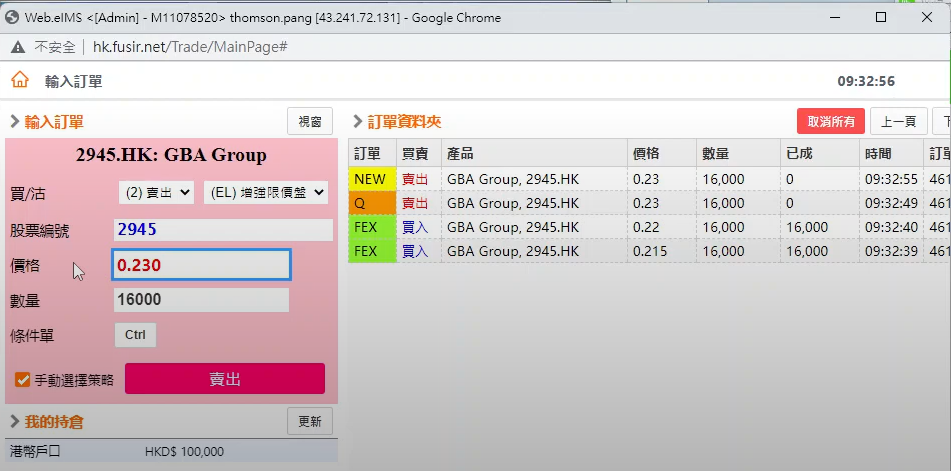Click time 09:32:49 in order table
The width and height of the screenshot is (951, 471).
891,203
